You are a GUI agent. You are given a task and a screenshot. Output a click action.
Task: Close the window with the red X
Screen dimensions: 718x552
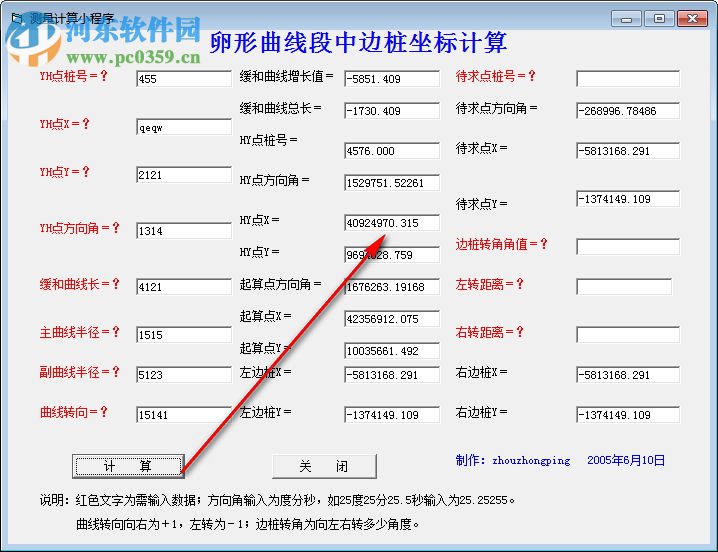[692, 19]
